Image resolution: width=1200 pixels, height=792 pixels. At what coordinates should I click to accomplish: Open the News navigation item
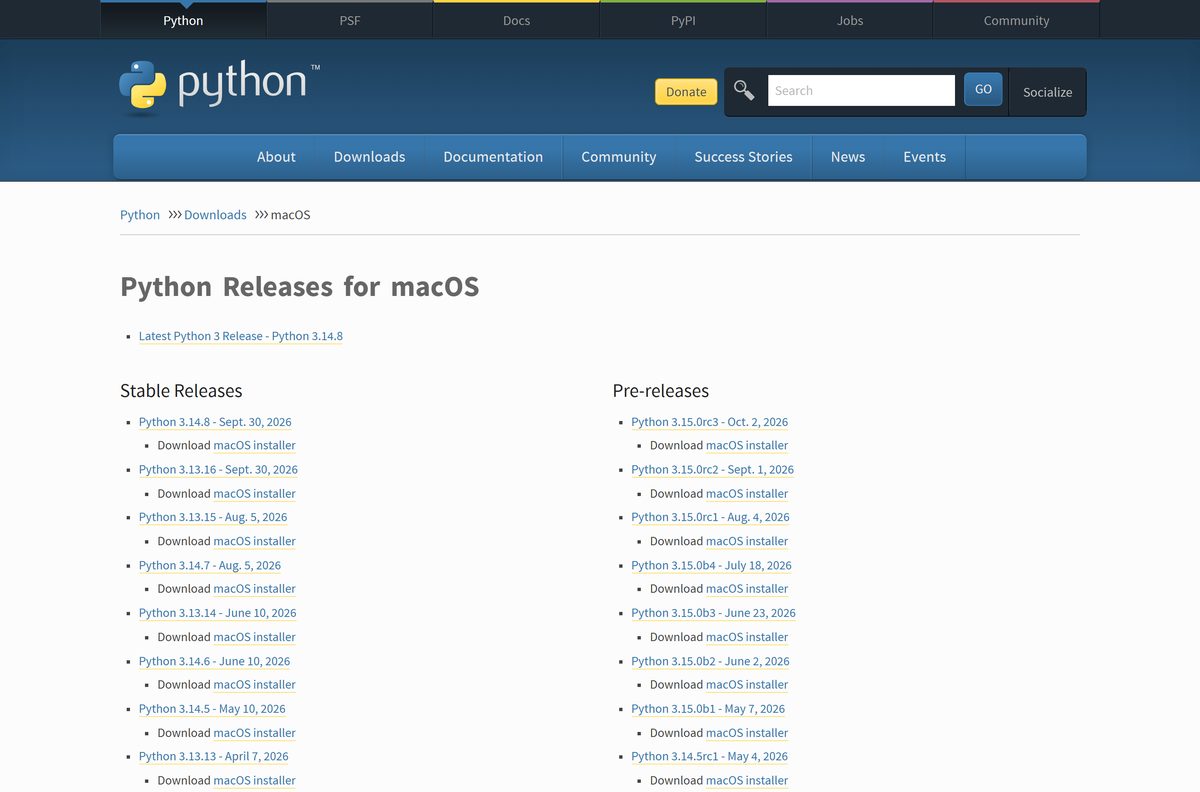click(x=848, y=157)
